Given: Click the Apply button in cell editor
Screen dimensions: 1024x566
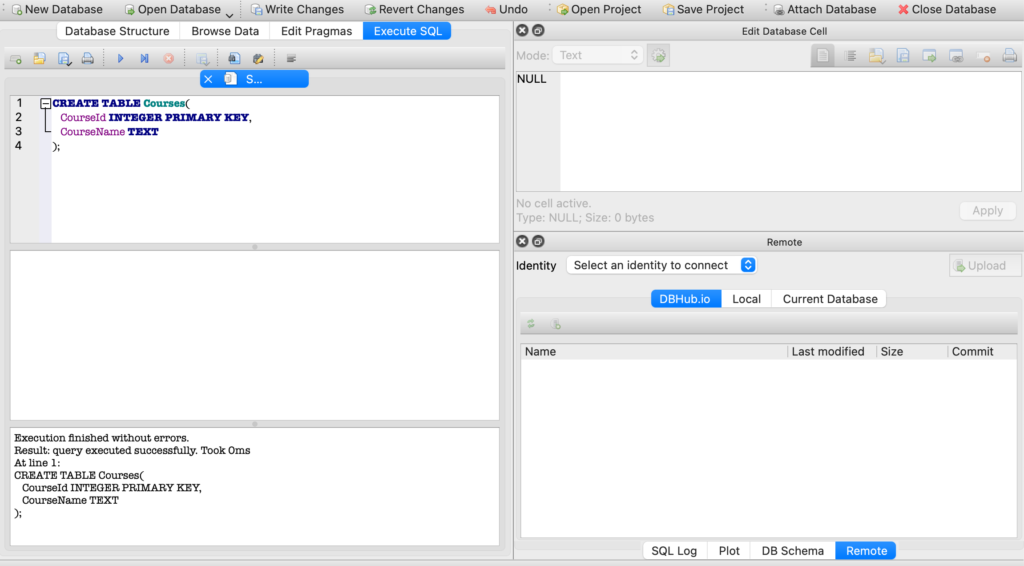Looking at the screenshot, I should pyautogui.click(x=987, y=211).
